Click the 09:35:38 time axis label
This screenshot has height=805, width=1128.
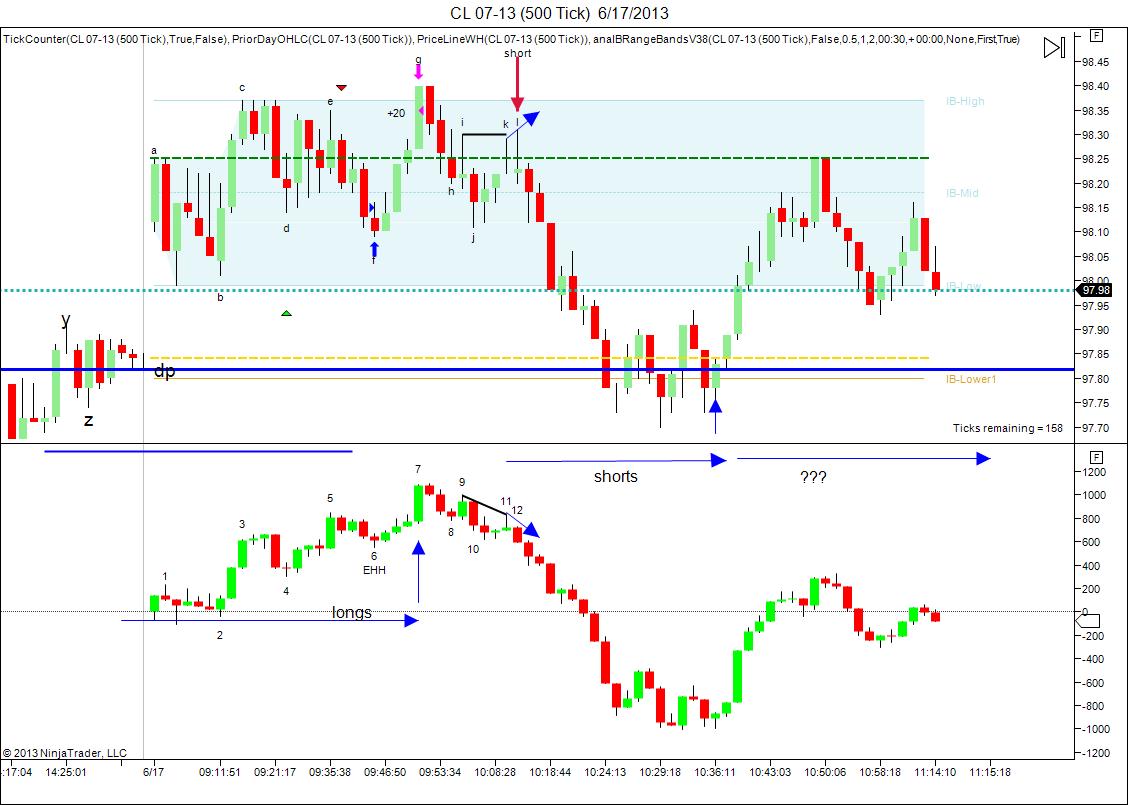point(330,772)
